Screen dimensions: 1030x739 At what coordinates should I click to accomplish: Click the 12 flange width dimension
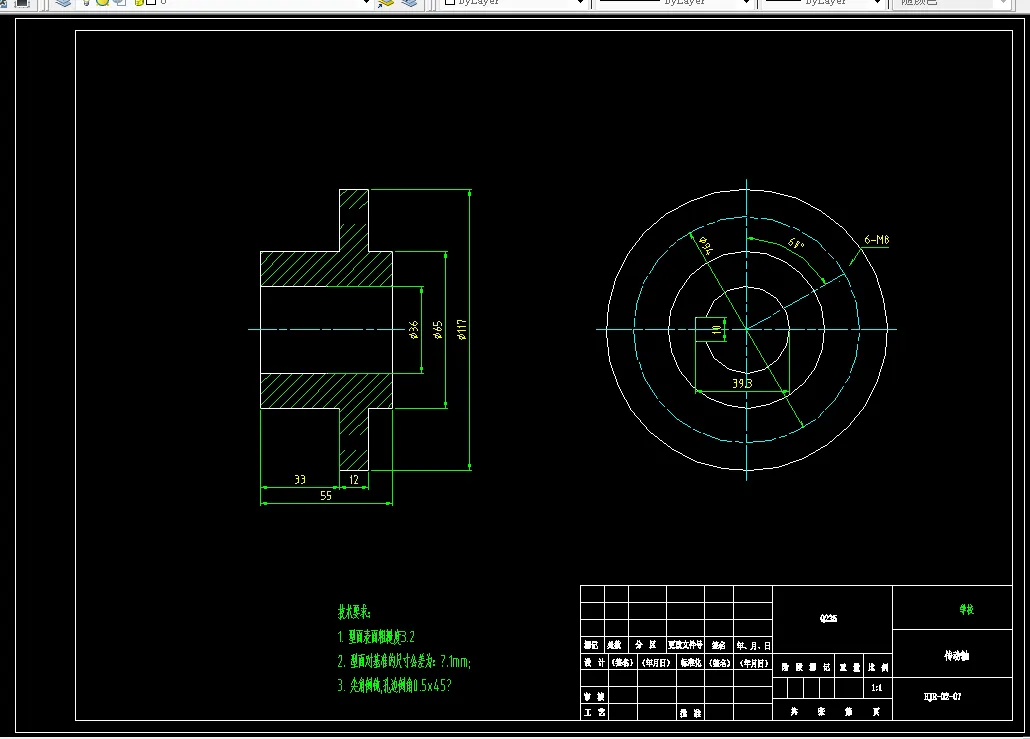354,480
